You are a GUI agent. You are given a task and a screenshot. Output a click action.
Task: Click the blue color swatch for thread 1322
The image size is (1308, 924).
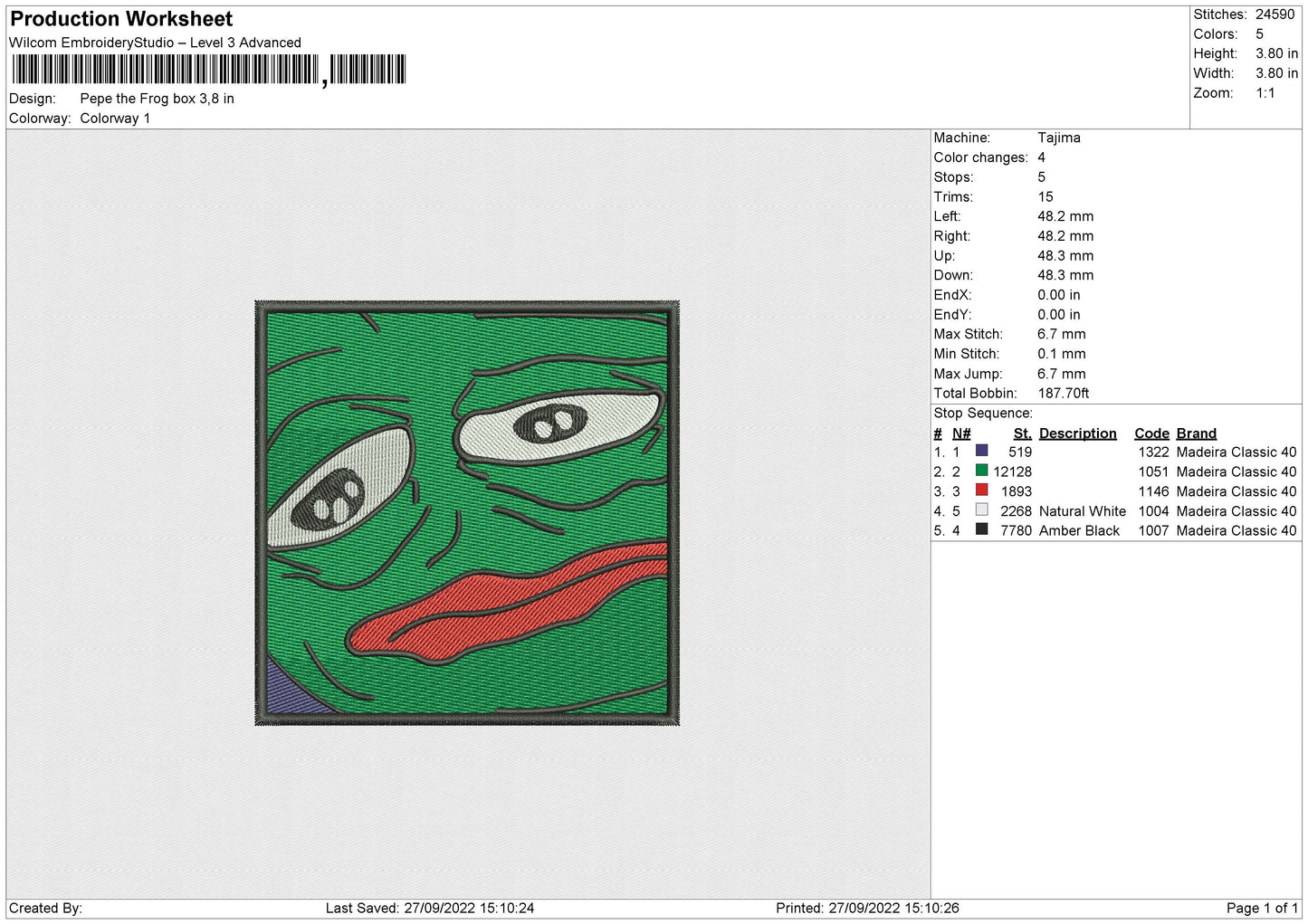point(981,451)
